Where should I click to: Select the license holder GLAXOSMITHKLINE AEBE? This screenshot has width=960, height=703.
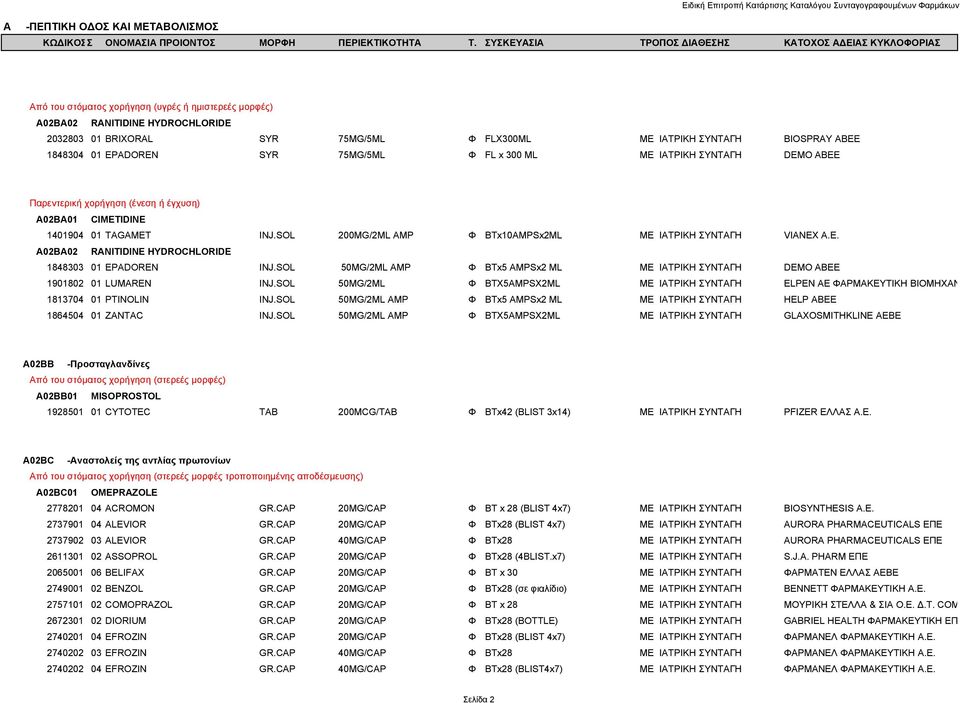842,315
